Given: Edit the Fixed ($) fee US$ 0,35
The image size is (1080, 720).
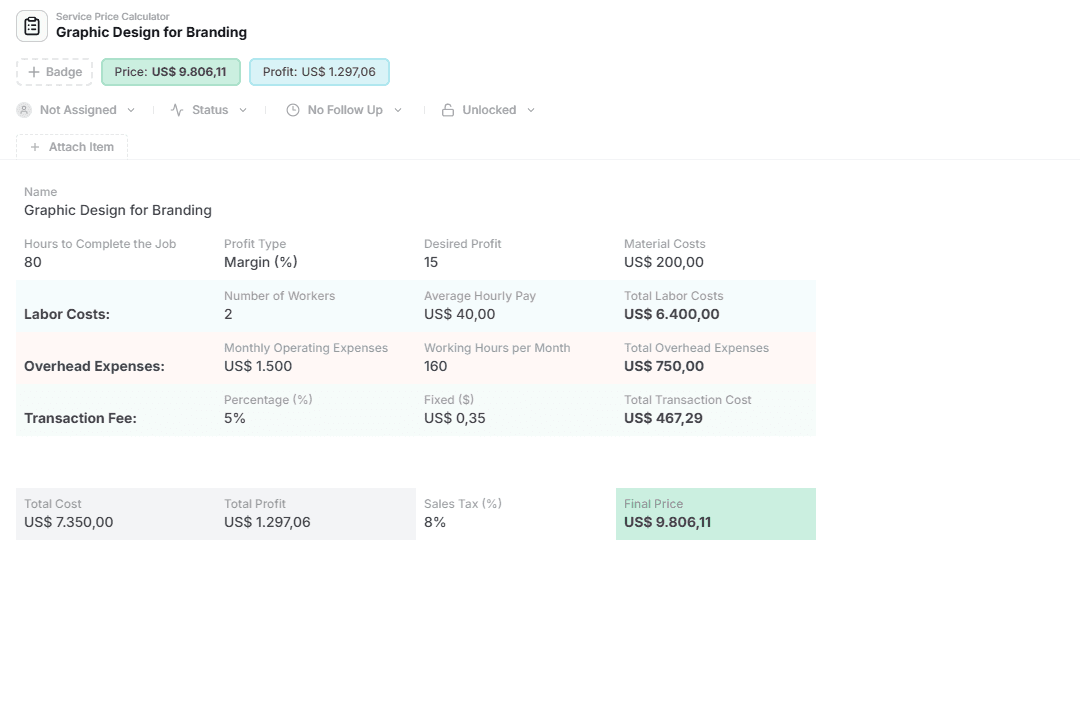Looking at the screenshot, I should click(x=455, y=418).
